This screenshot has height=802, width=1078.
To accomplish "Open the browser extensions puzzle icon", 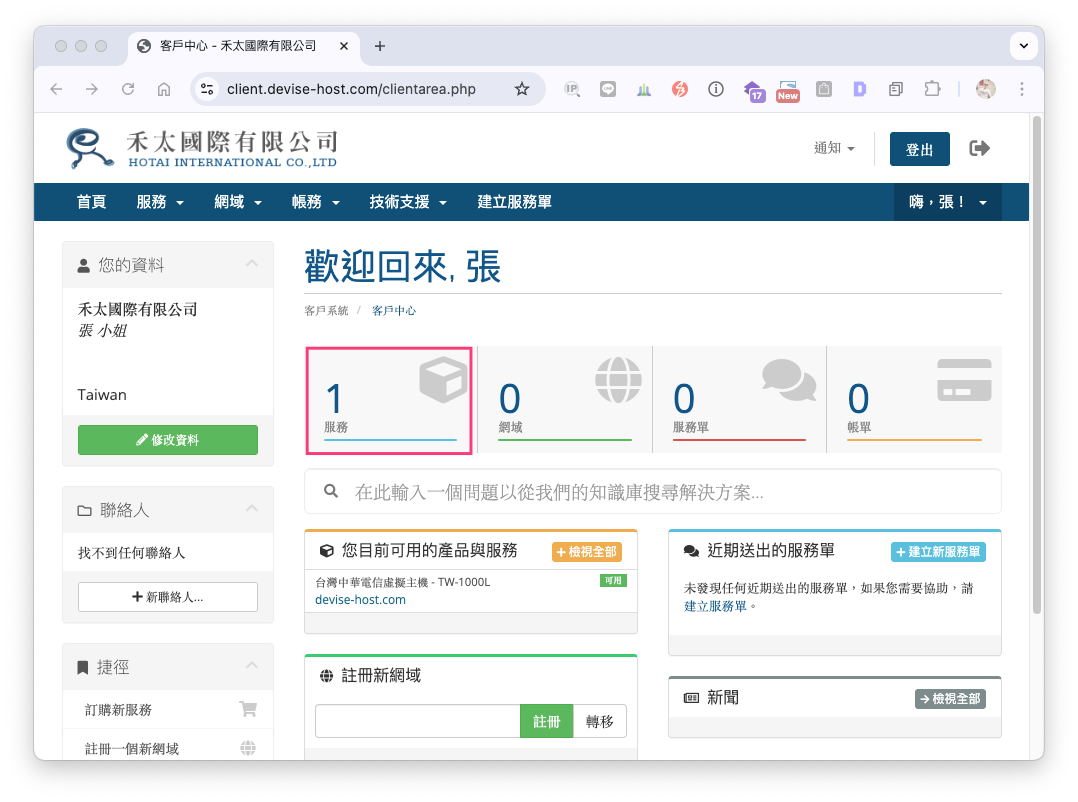I will click(x=932, y=89).
